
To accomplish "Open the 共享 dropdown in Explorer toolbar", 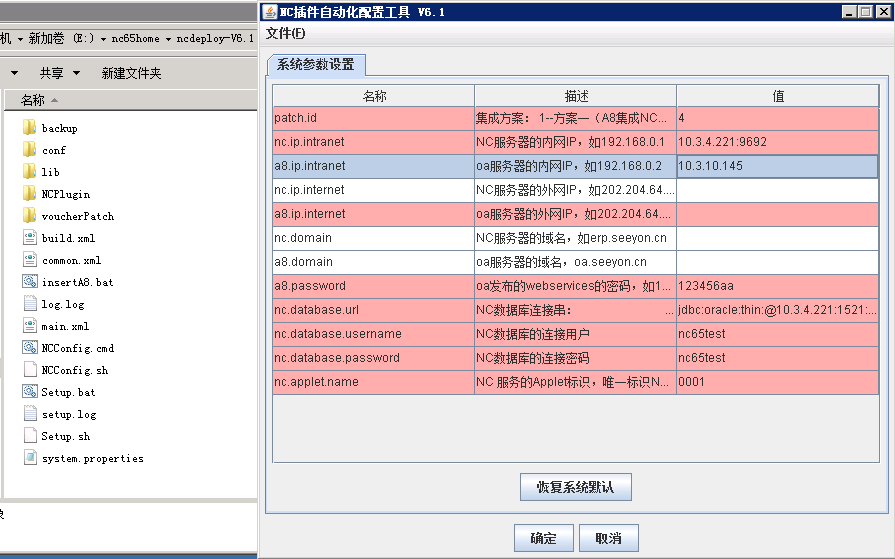I will point(59,73).
